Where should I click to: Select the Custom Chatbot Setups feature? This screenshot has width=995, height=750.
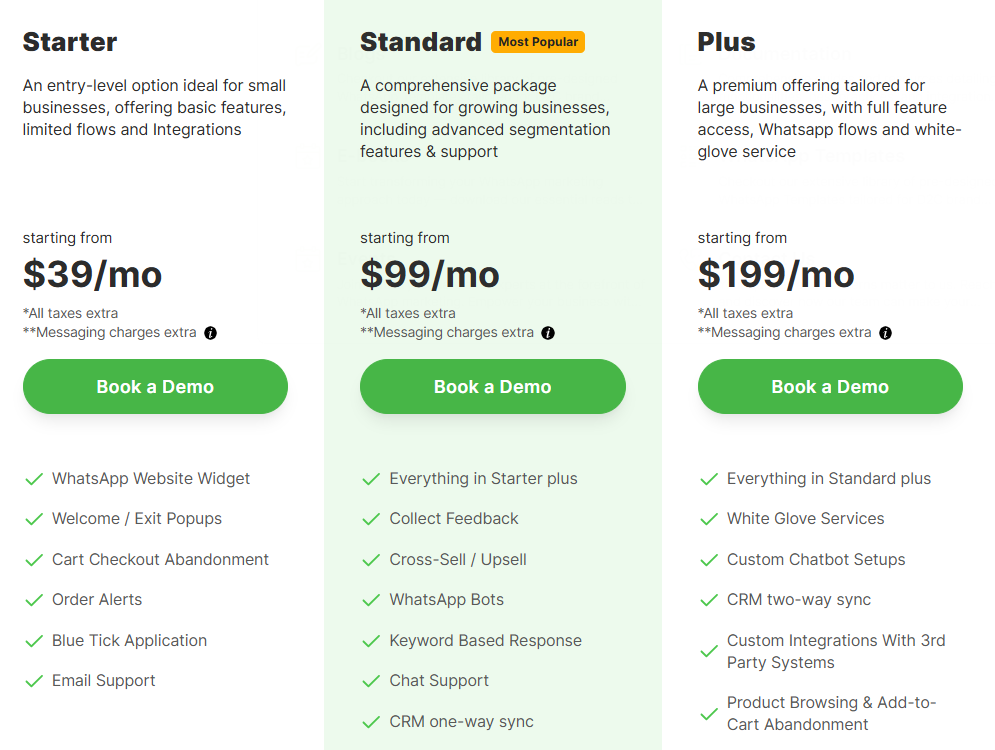[x=816, y=559]
